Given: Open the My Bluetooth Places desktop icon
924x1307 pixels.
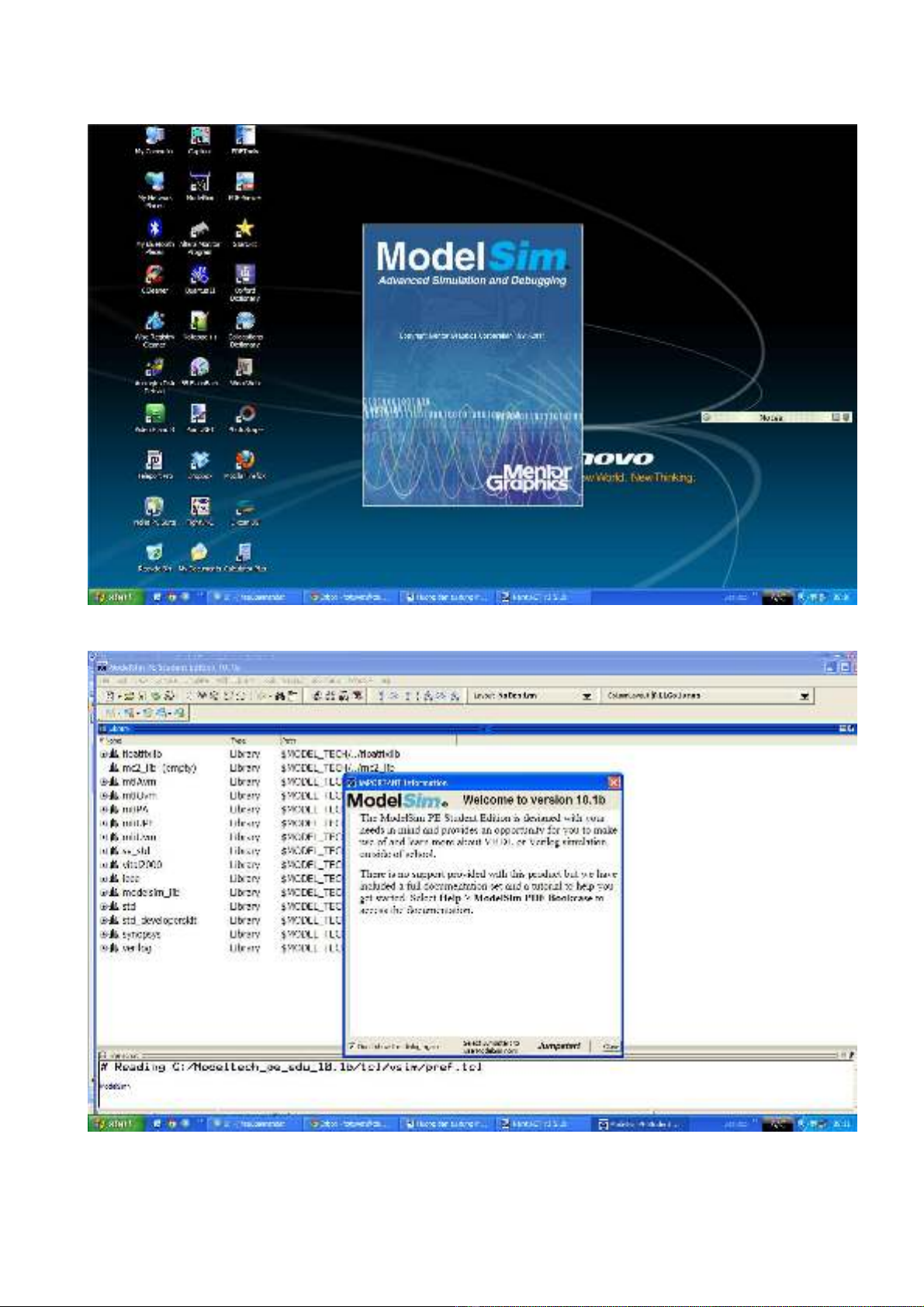Looking at the screenshot, I should pos(154,235).
